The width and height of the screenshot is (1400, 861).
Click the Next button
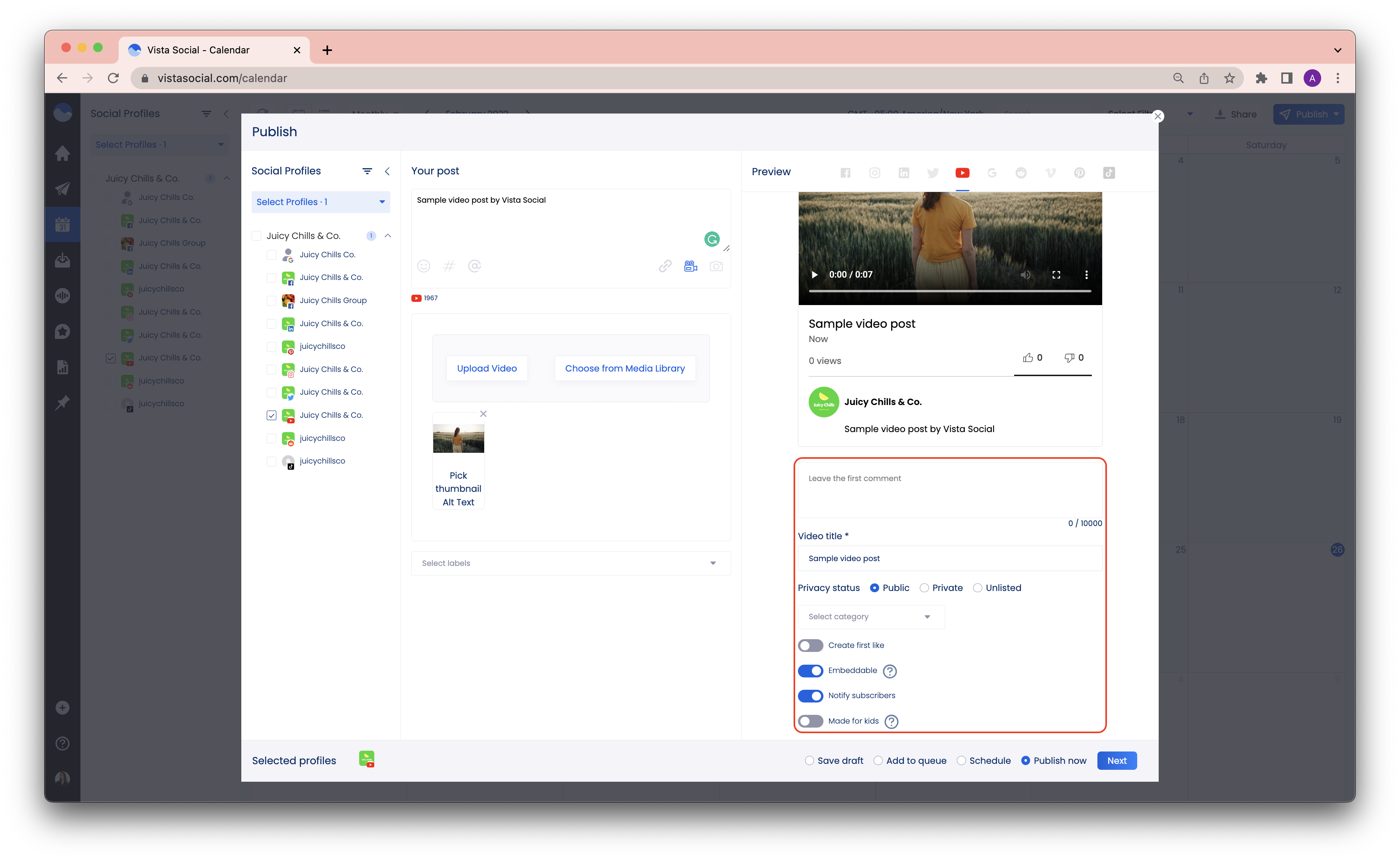1116,760
